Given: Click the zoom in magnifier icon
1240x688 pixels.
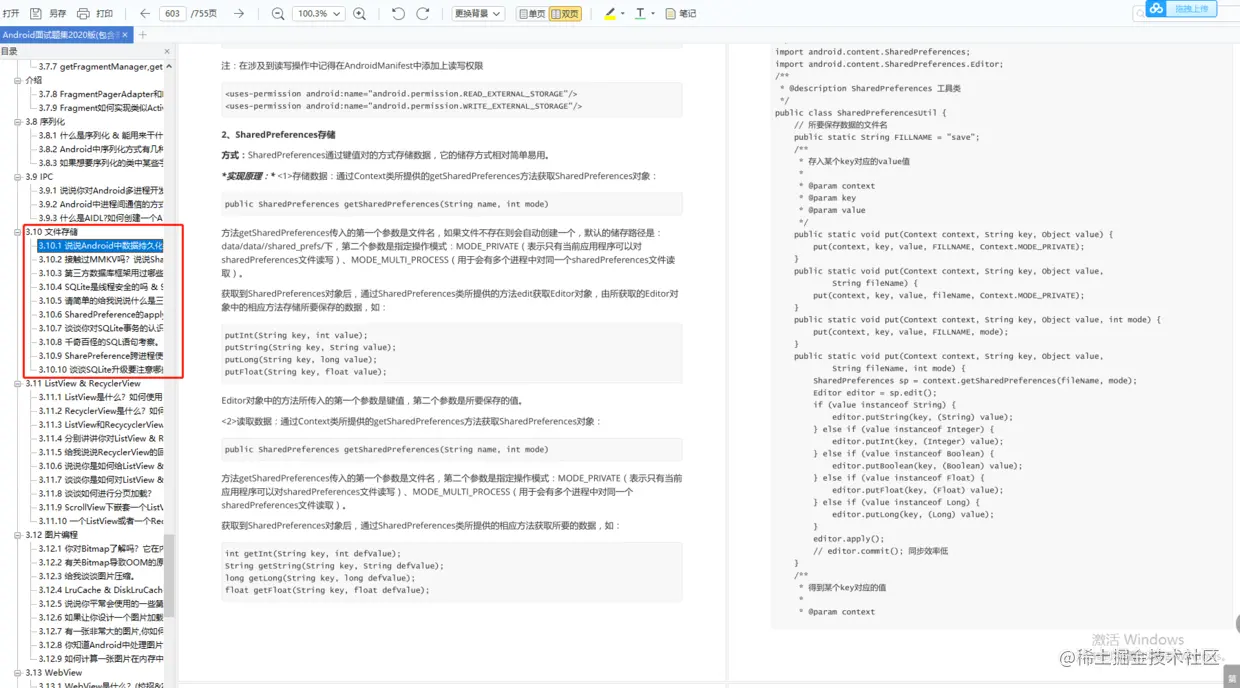Looking at the screenshot, I should click(x=359, y=14).
